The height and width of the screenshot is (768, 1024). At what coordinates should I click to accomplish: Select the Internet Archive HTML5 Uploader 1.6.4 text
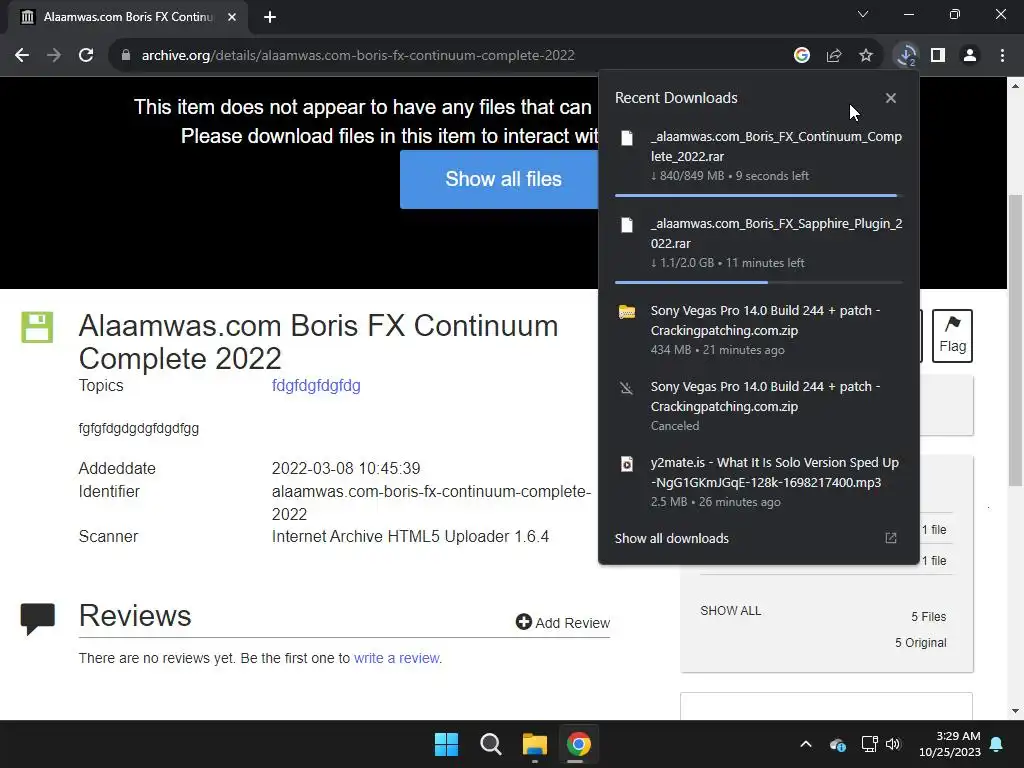click(x=410, y=536)
